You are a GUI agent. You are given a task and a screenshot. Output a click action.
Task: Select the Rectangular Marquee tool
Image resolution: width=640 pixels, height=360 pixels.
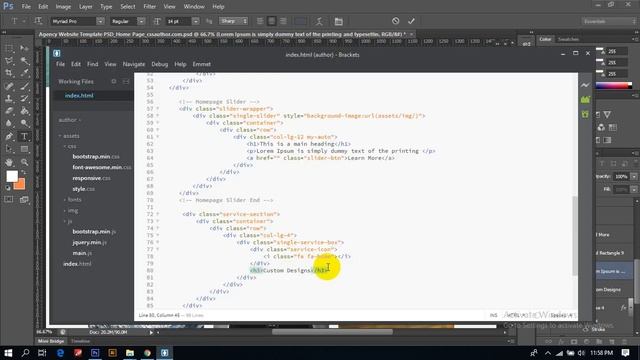pyautogui.click(x=9, y=49)
